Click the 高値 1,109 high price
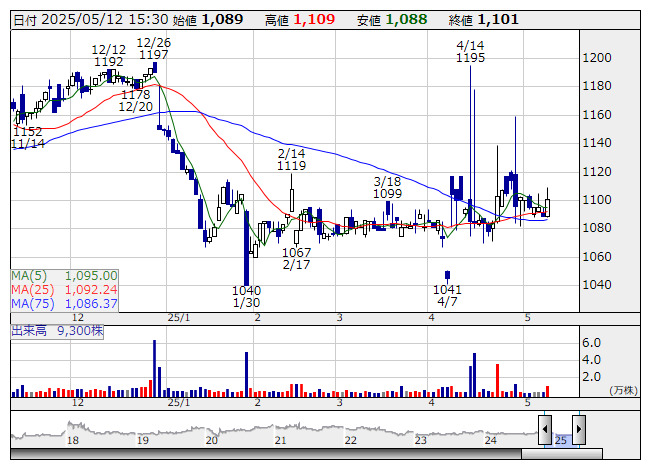 point(300,20)
